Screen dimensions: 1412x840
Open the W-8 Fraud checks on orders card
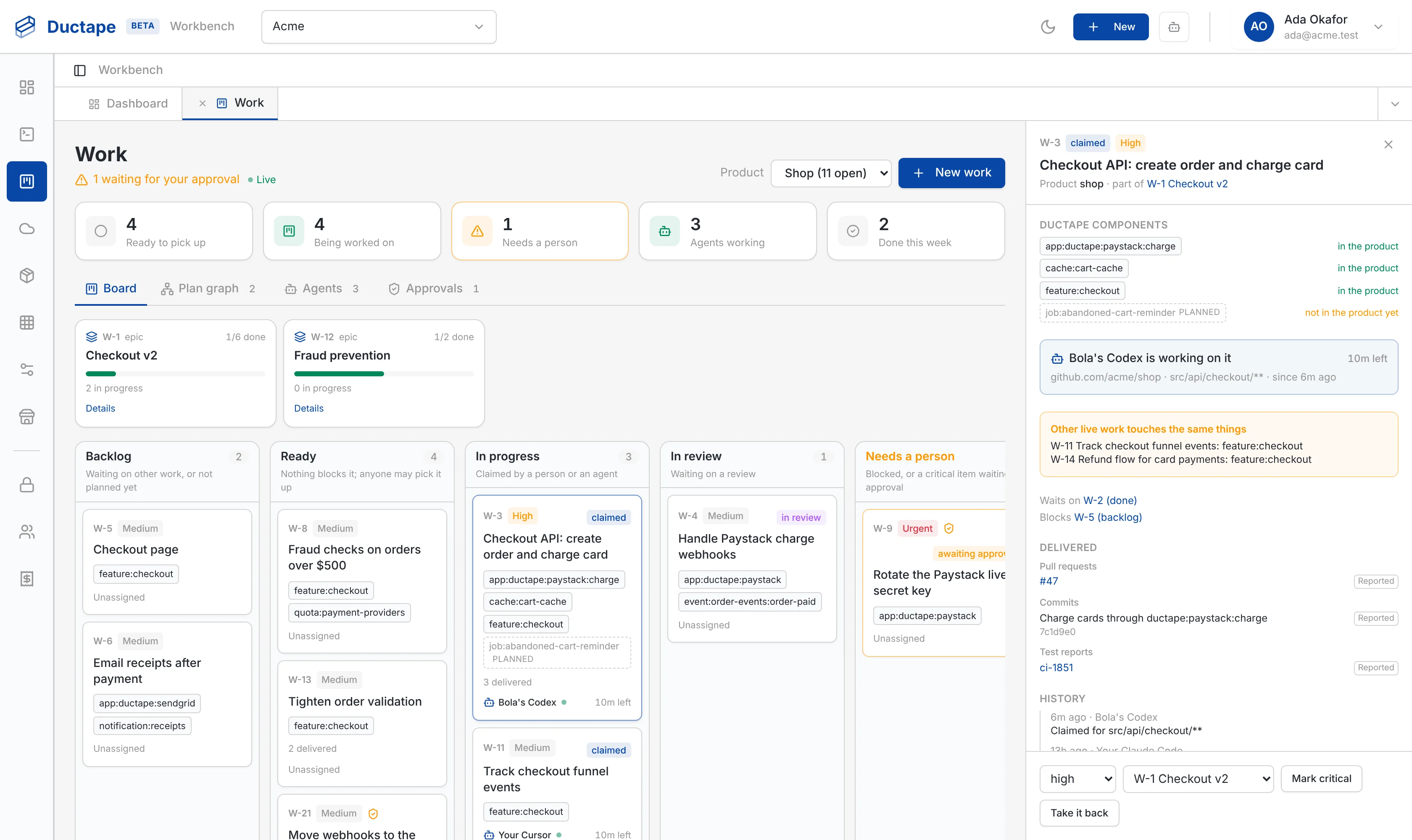point(362,581)
